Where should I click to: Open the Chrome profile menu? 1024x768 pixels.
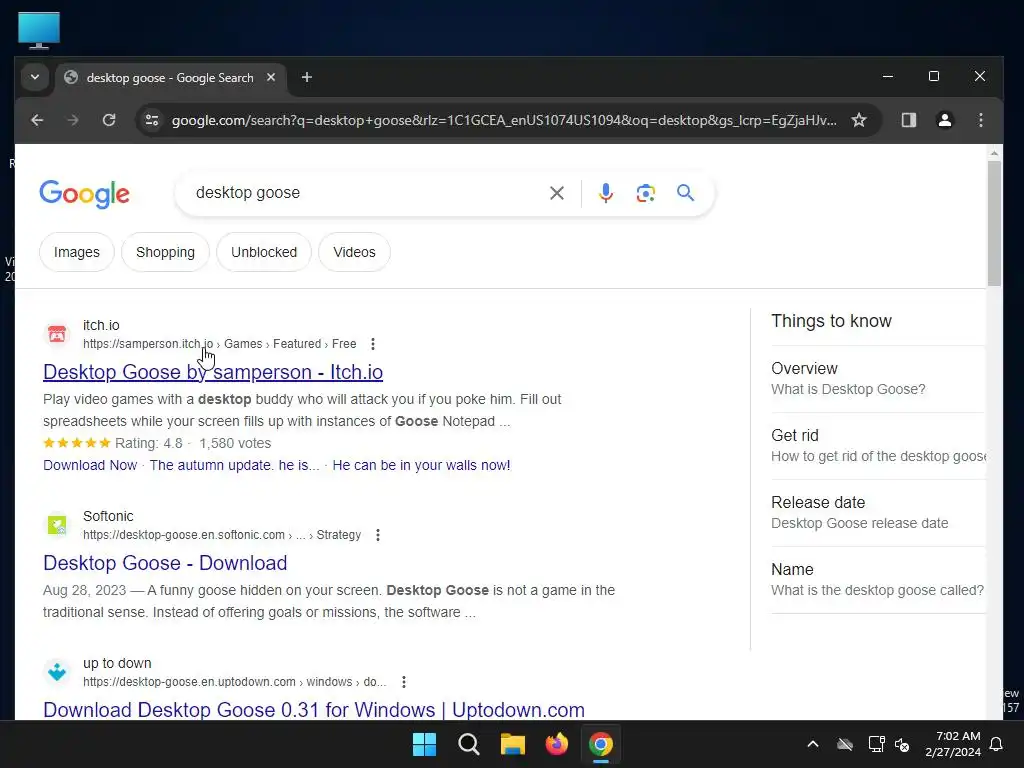(x=944, y=120)
